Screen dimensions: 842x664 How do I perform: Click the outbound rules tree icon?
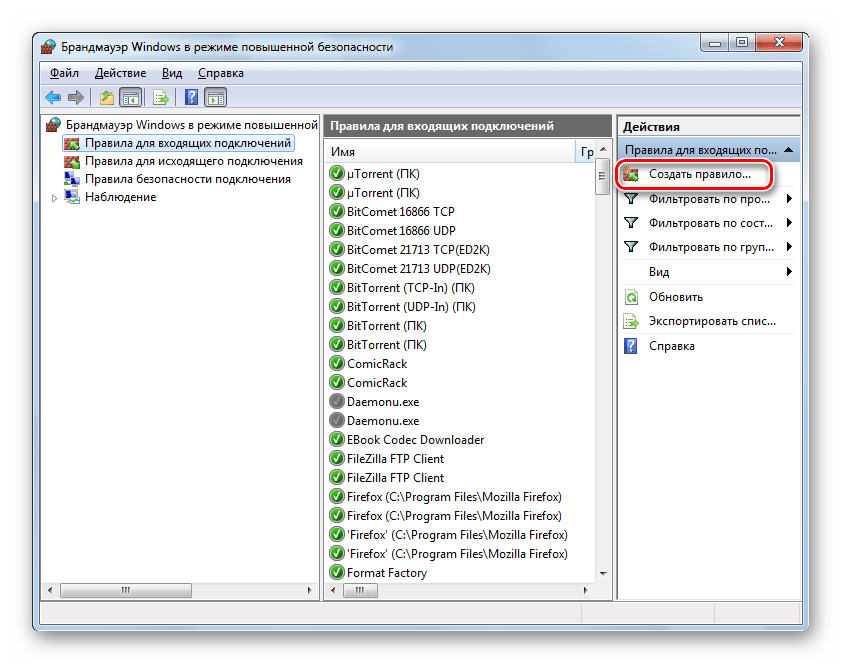click(x=71, y=161)
